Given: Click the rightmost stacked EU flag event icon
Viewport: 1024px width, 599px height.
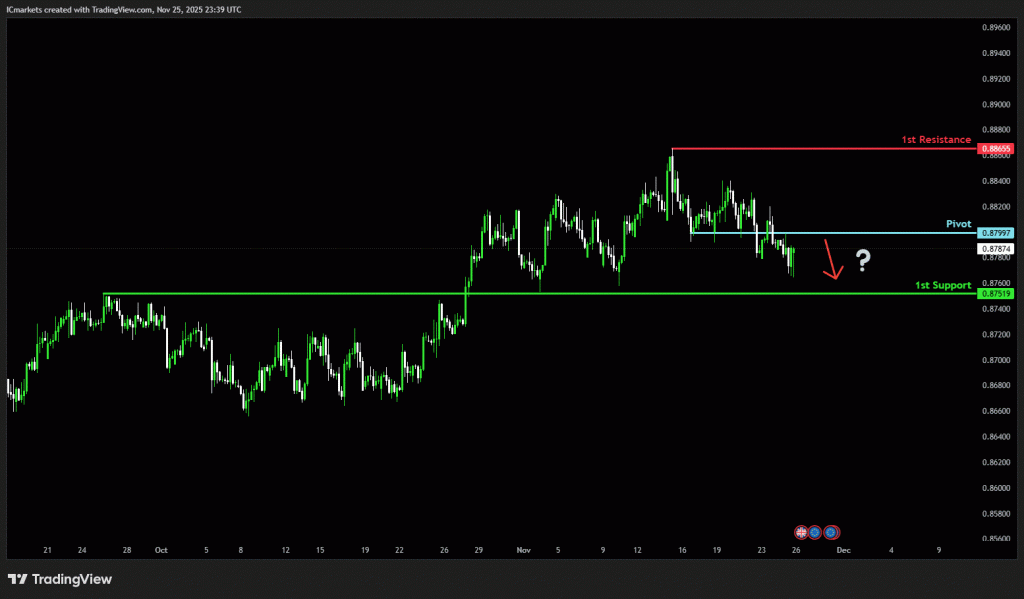Looking at the screenshot, I should pos(831,532).
